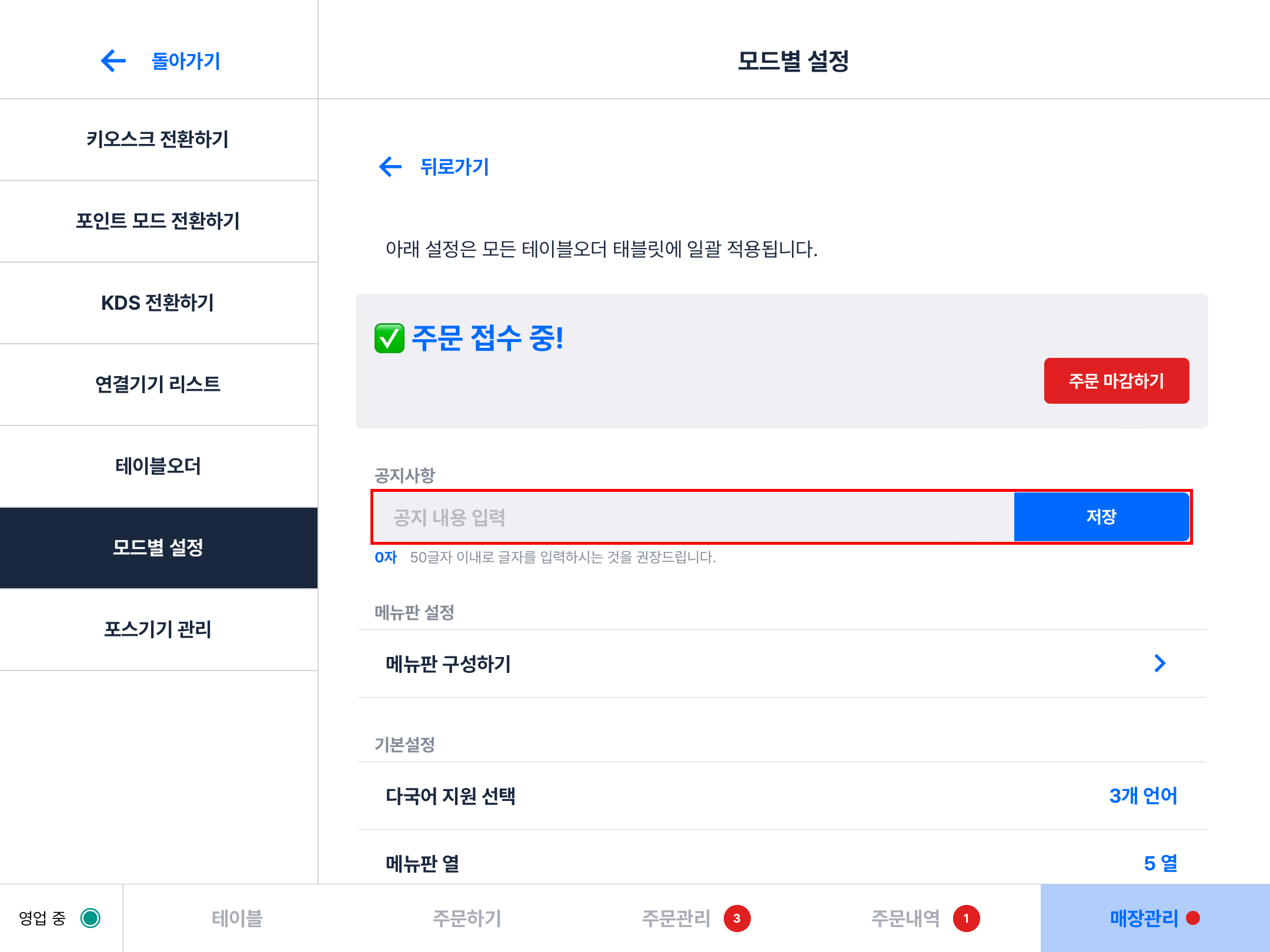Open 연결기기 리스트 from the sidebar

(x=158, y=384)
